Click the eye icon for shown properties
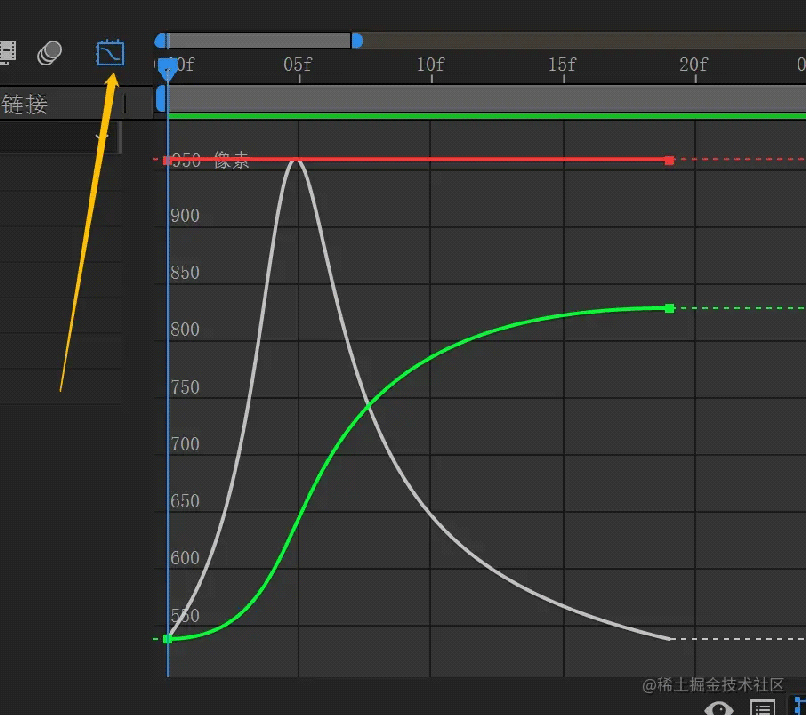 pyautogui.click(x=718, y=708)
